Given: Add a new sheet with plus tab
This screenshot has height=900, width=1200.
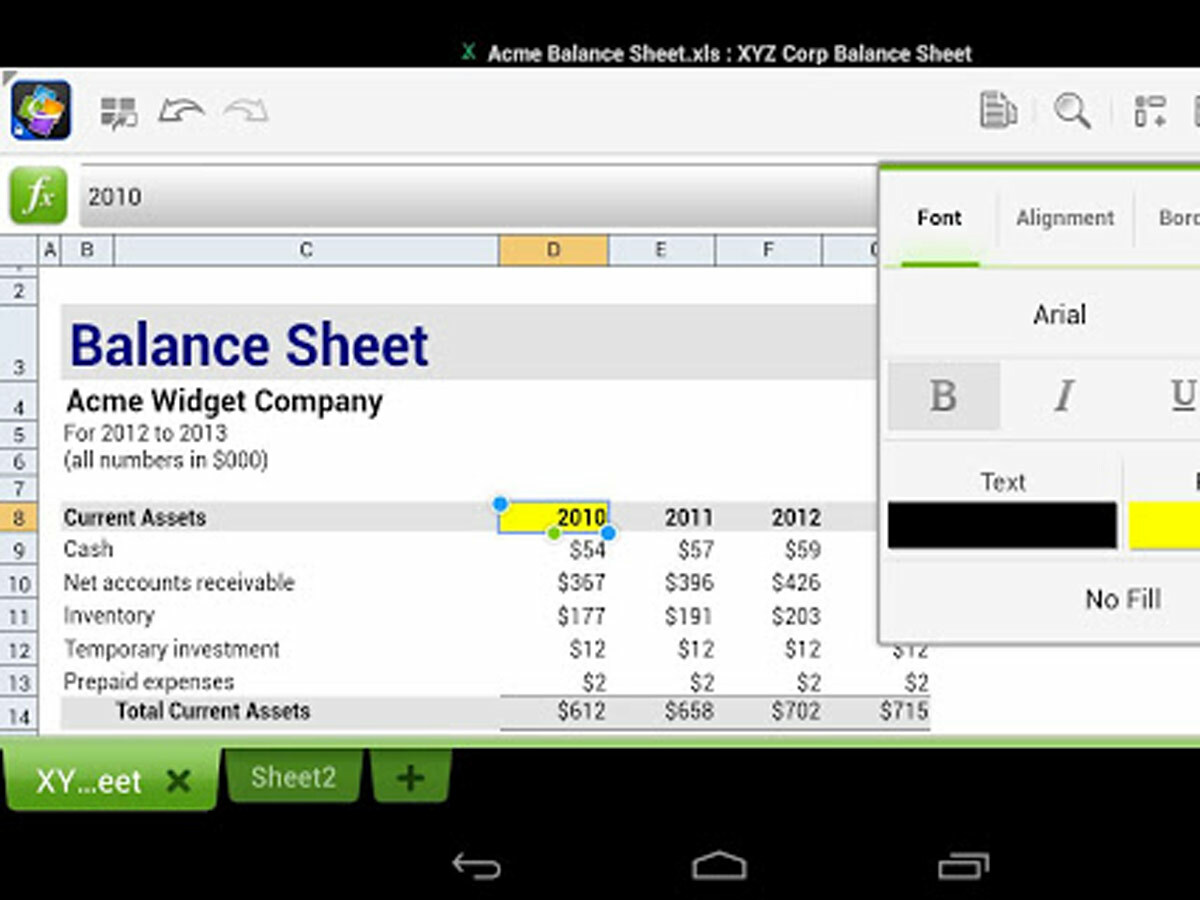Looking at the screenshot, I should 410,777.
